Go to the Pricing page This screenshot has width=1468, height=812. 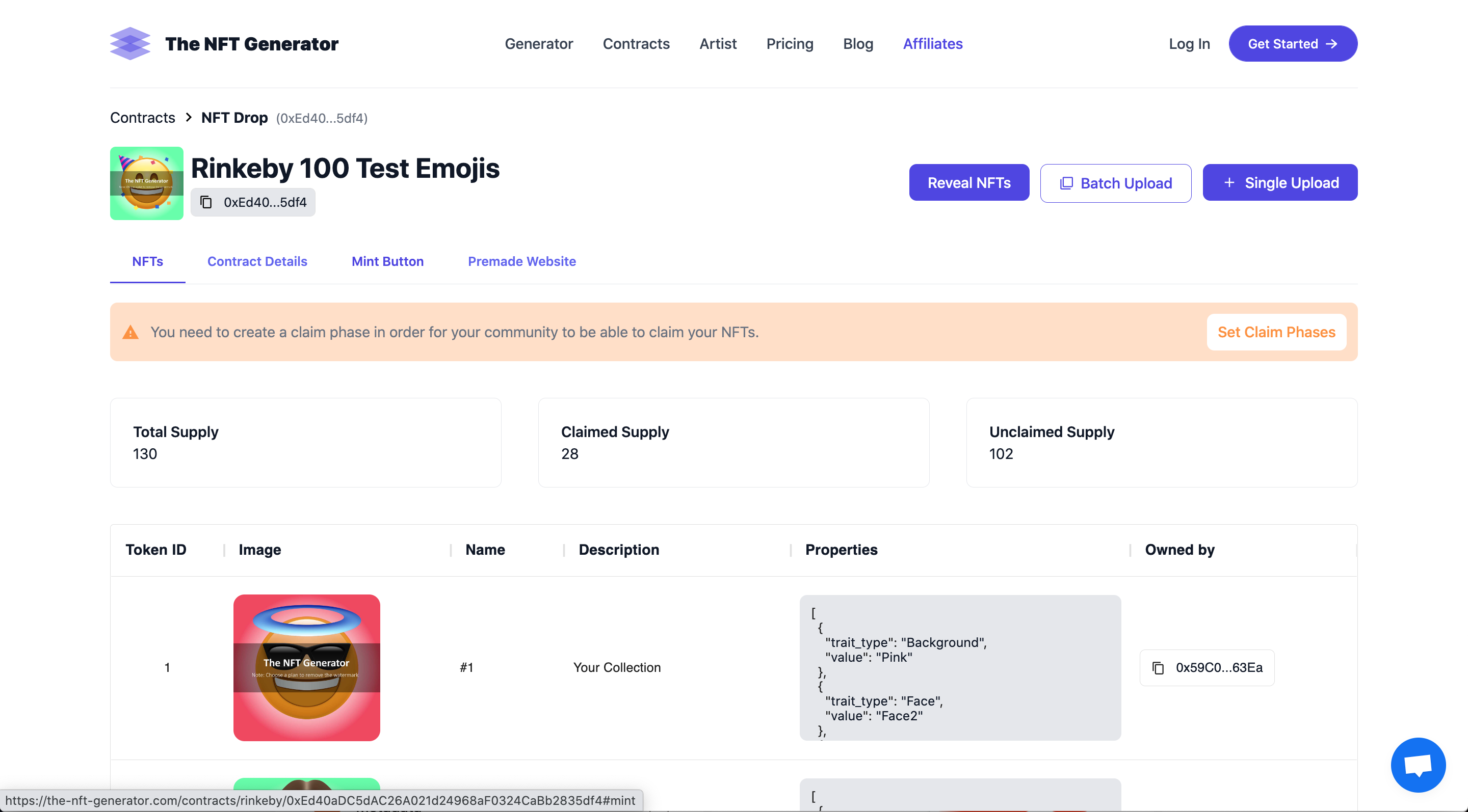pyautogui.click(x=790, y=44)
